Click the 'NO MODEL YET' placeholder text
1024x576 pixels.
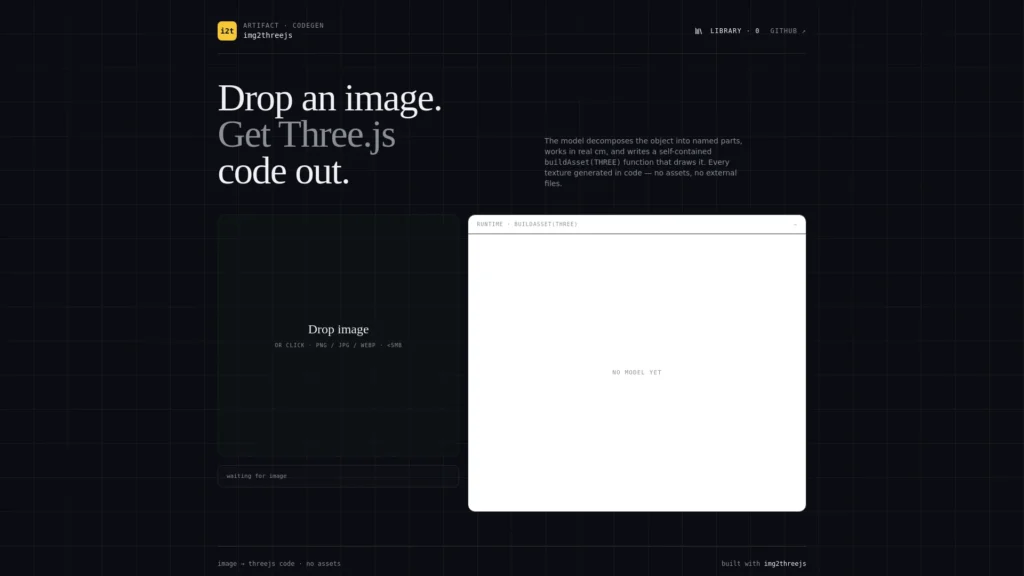pyautogui.click(x=637, y=372)
